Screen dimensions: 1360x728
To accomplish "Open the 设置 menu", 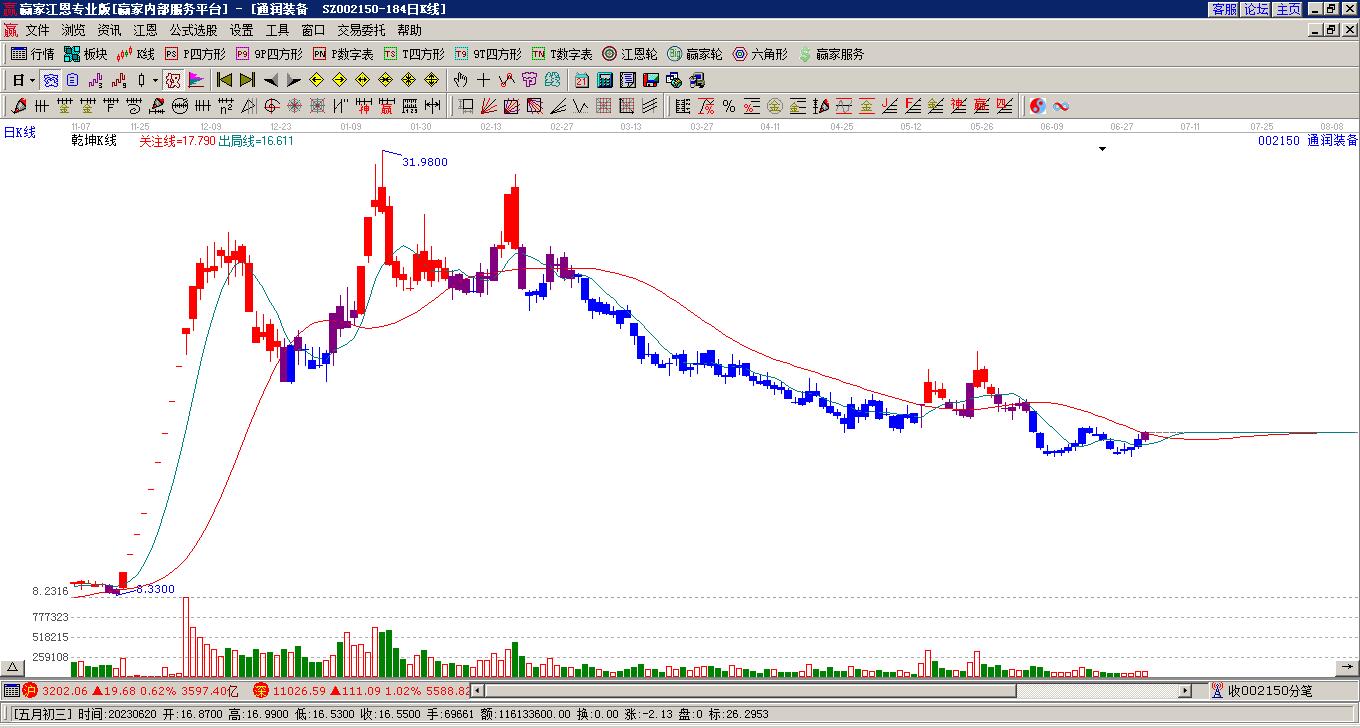I will click(242, 30).
